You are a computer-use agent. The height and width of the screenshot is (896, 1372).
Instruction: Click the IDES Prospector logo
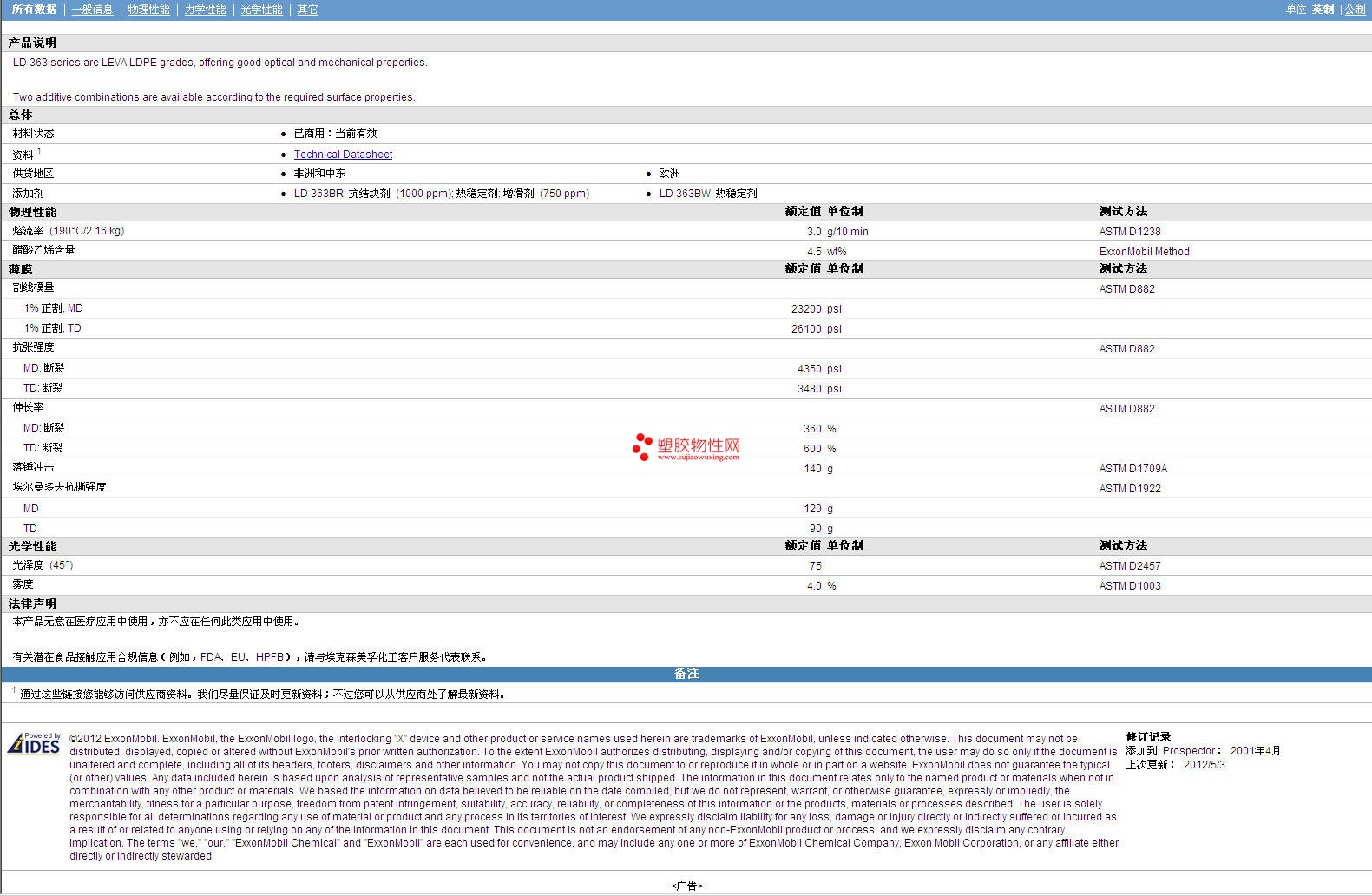pos(34,743)
